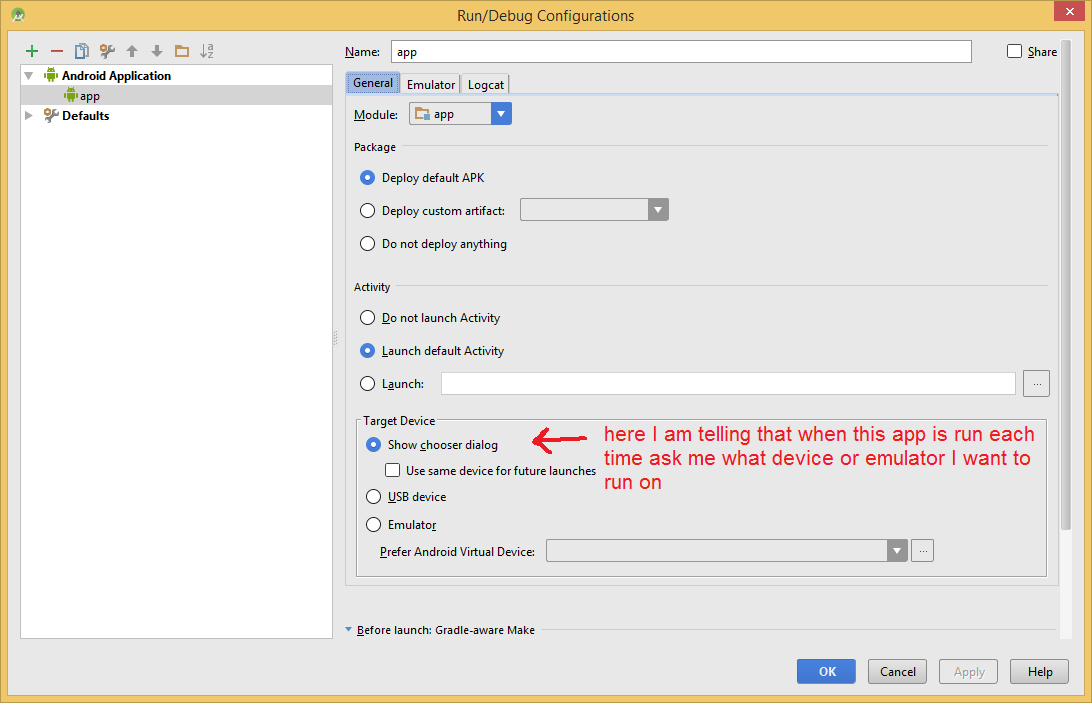Viewport: 1092px width, 703px height.
Task: Open Prefer Android Virtual Device dropdown
Action: click(896, 551)
